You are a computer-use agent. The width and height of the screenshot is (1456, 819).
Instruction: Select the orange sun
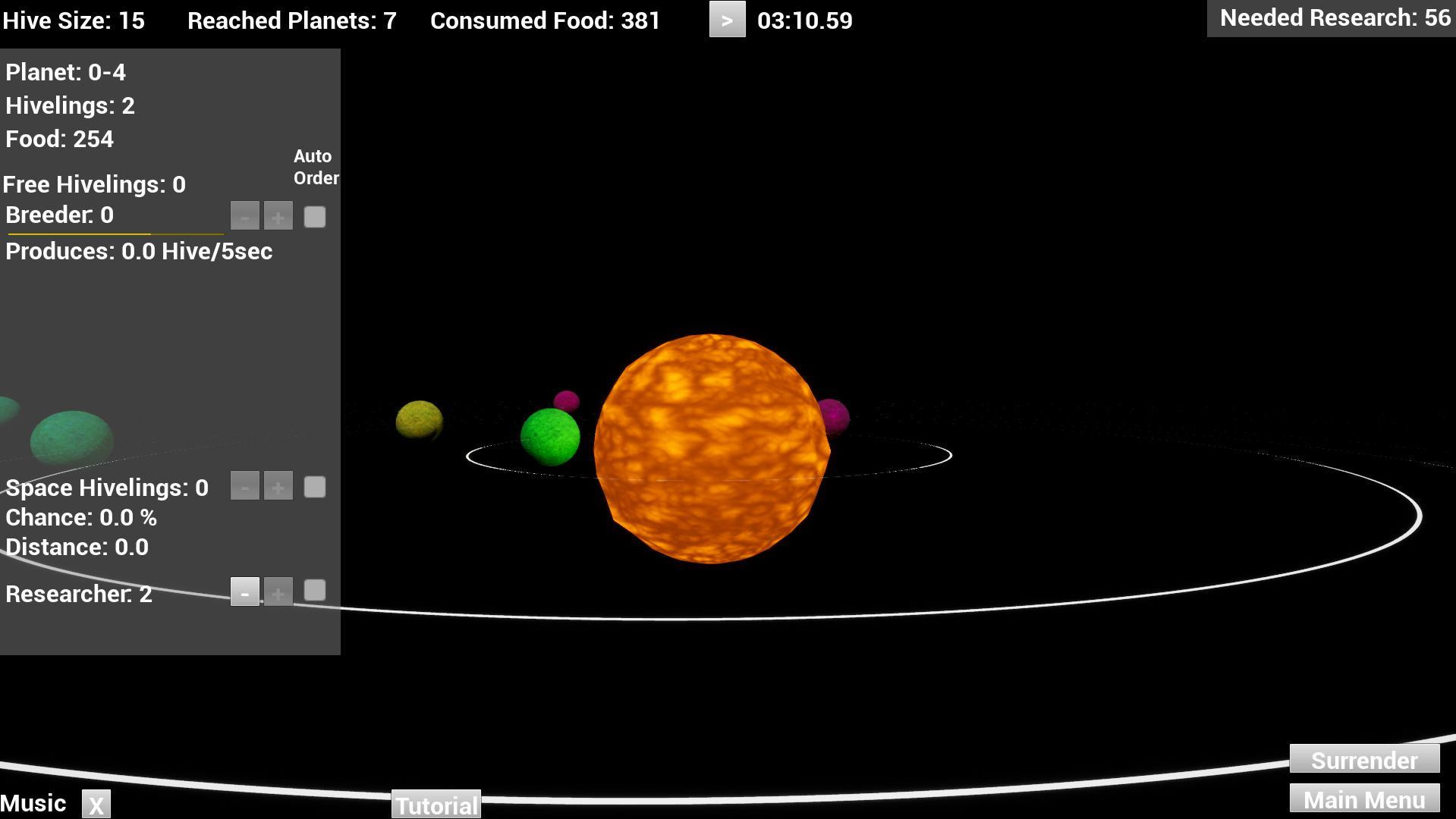coord(712,448)
